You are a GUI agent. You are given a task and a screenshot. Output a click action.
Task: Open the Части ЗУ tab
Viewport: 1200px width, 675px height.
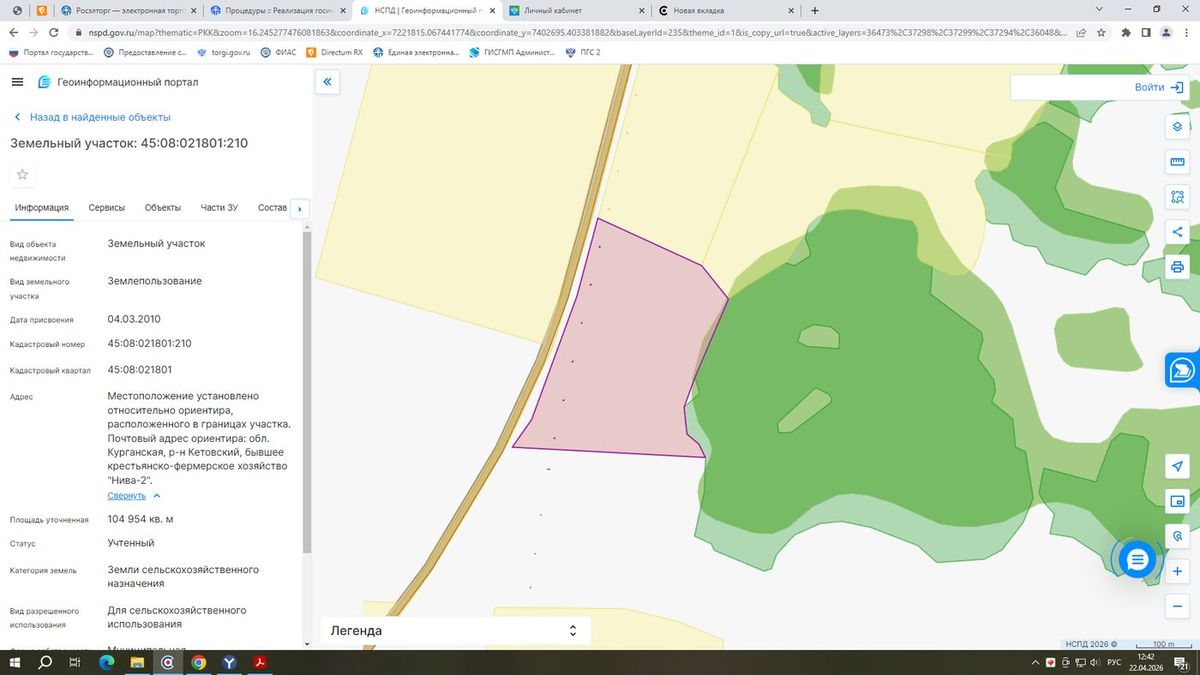(219, 208)
